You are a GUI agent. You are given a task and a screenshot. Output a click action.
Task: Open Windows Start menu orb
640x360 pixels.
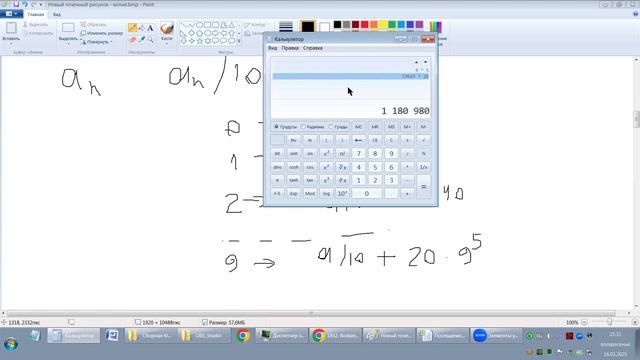11,344
